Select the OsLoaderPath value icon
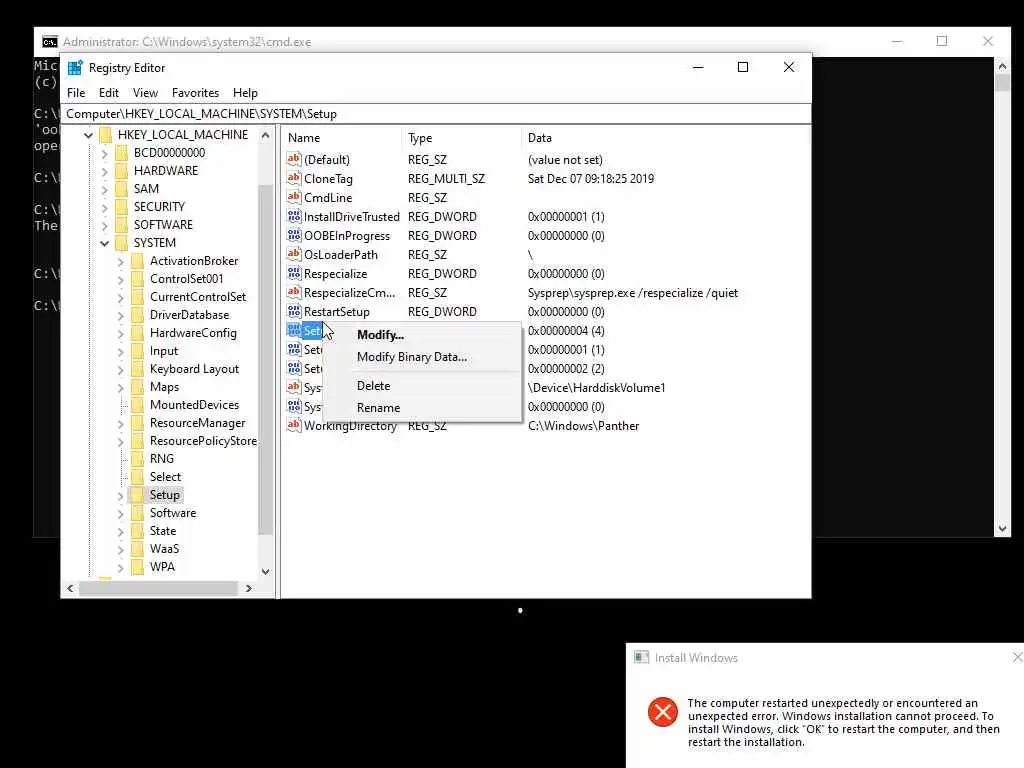The height and width of the screenshot is (768, 1024). pos(294,253)
